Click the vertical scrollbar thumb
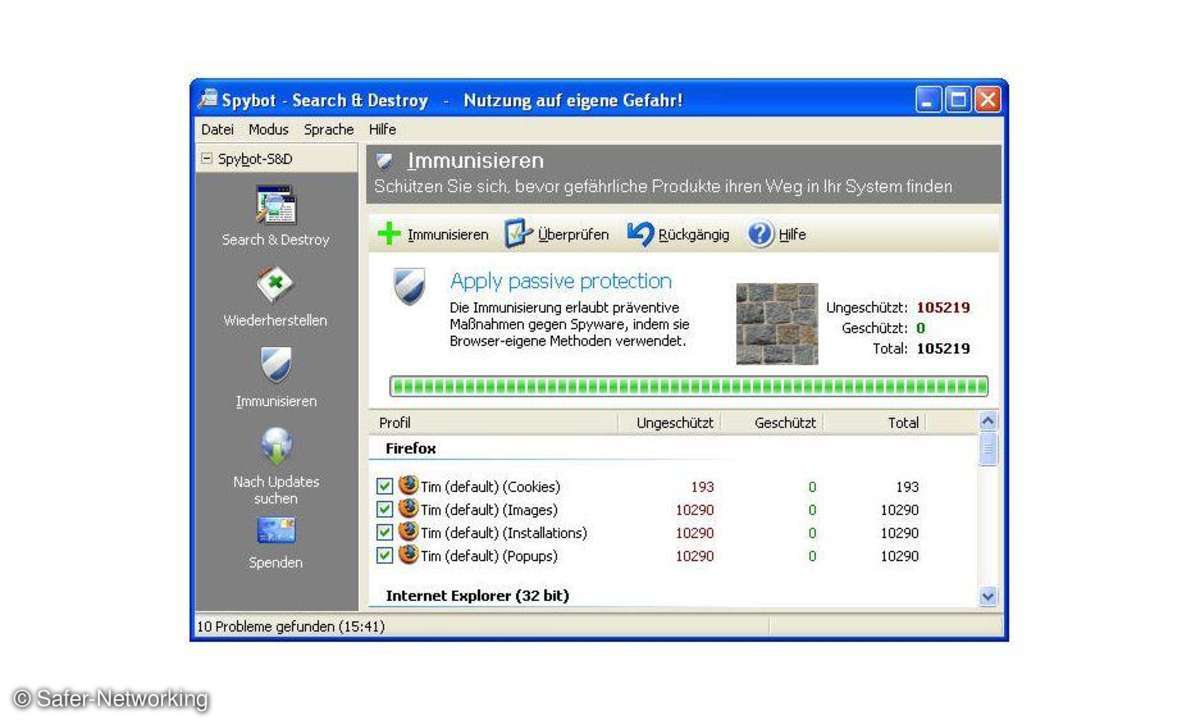This screenshot has height=720, width=1200. coord(988,449)
